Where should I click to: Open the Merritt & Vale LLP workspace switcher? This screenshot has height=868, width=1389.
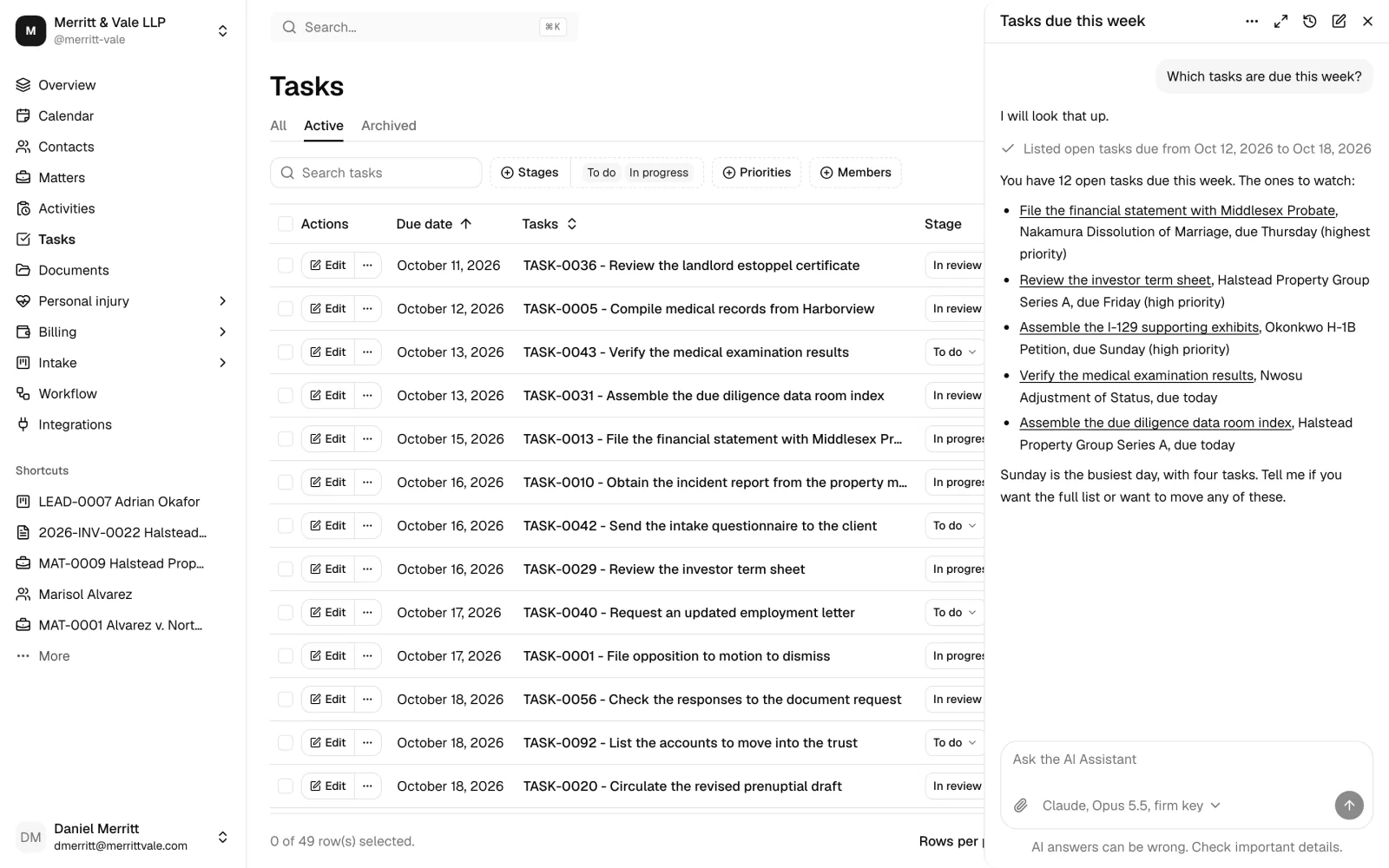click(x=122, y=30)
